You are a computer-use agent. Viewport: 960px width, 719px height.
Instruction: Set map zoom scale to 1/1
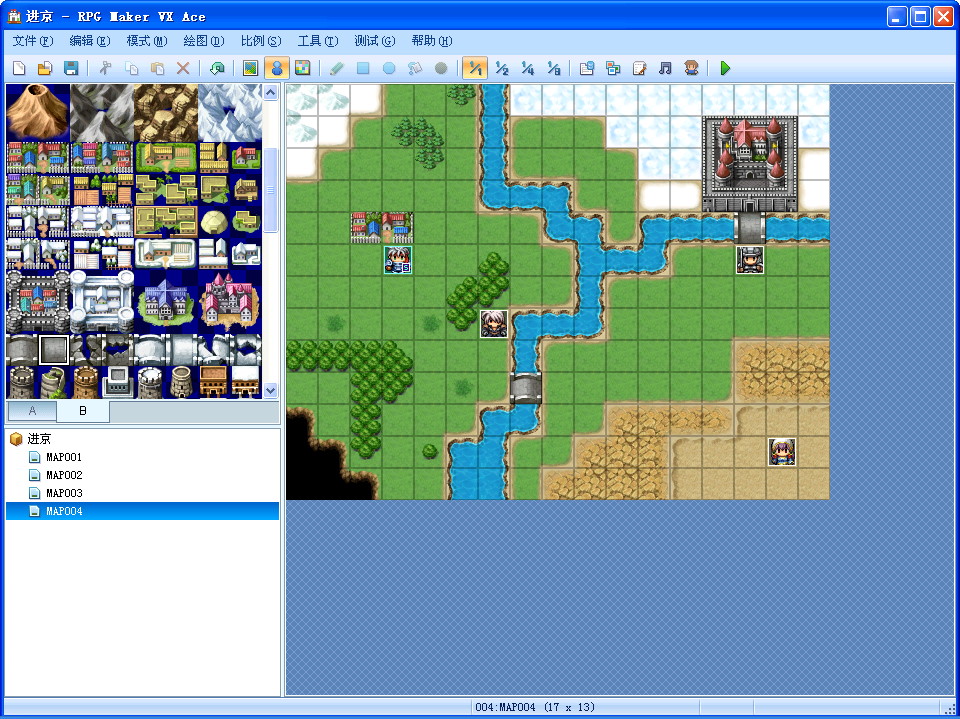pyautogui.click(x=475, y=68)
